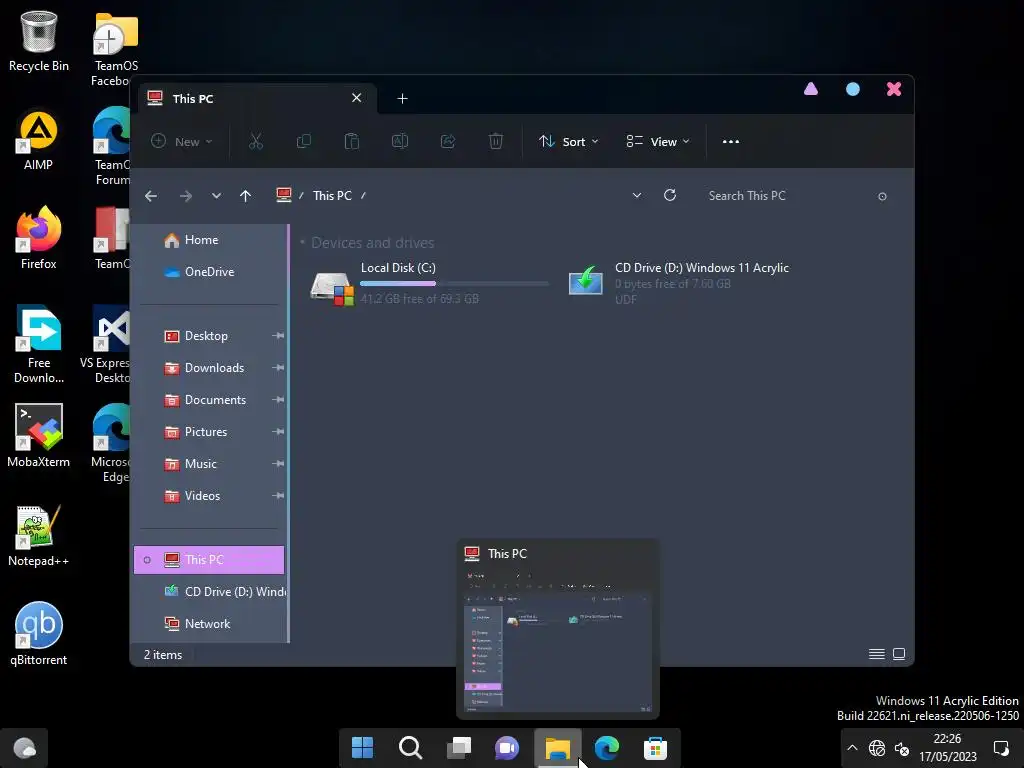Open Free Download Manager shortcut
This screenshot has height=768, width=1024.
point(39,344)
